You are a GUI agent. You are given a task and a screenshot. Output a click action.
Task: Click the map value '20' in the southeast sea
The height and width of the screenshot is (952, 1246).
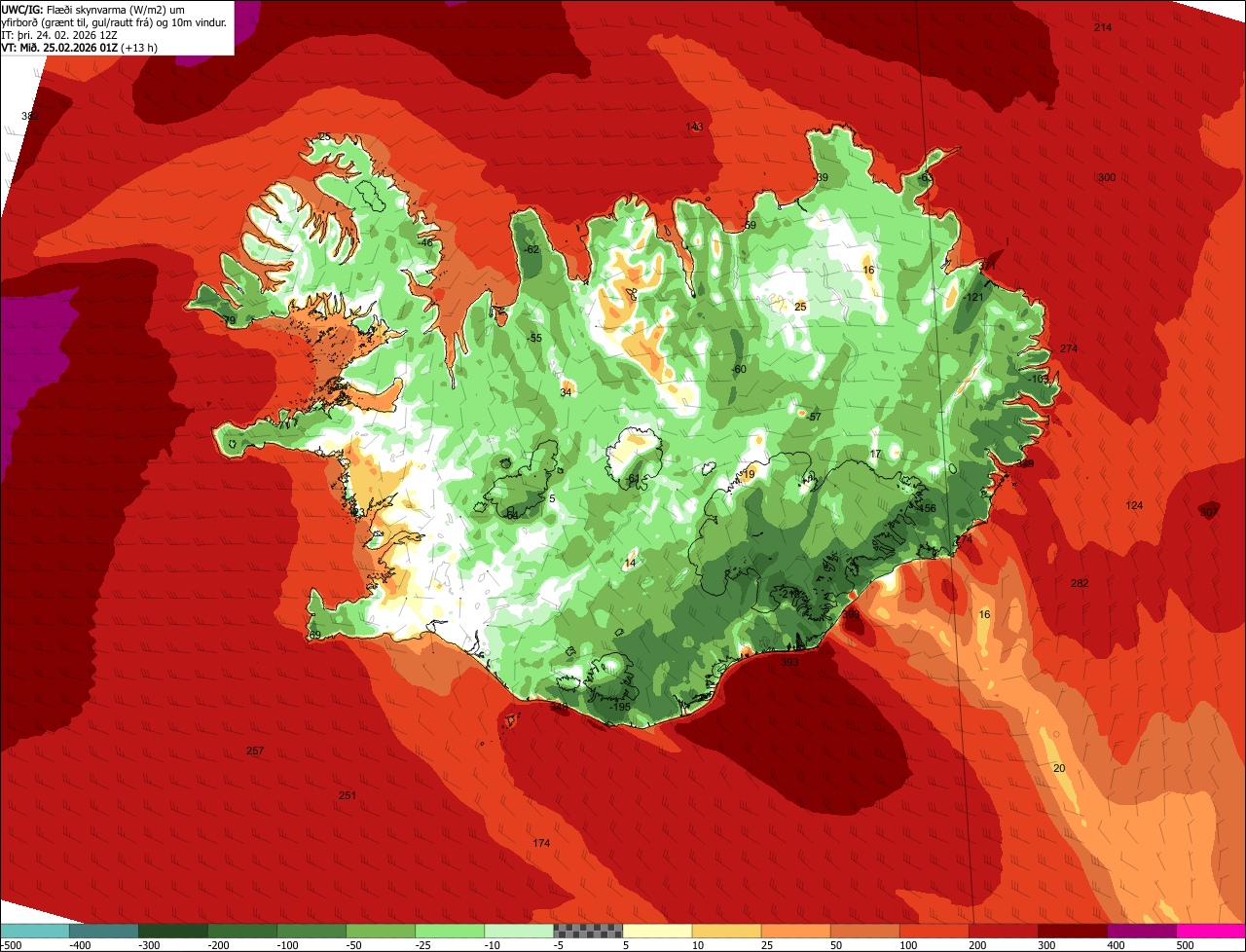coord(1060,768)
